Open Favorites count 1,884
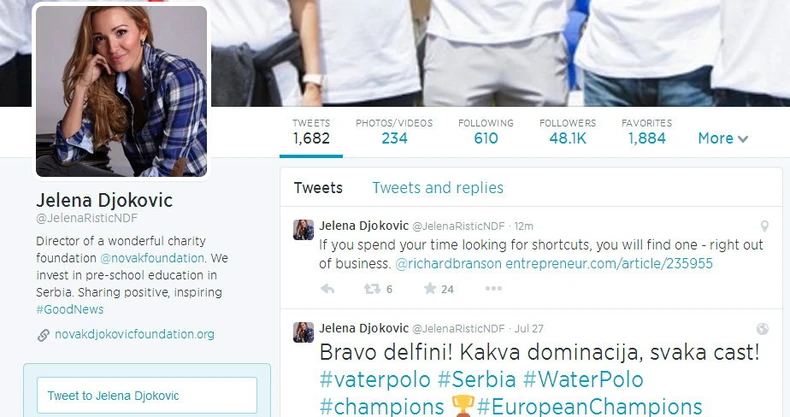This screenshot has height=417, width=790. [x=646, y=132]
